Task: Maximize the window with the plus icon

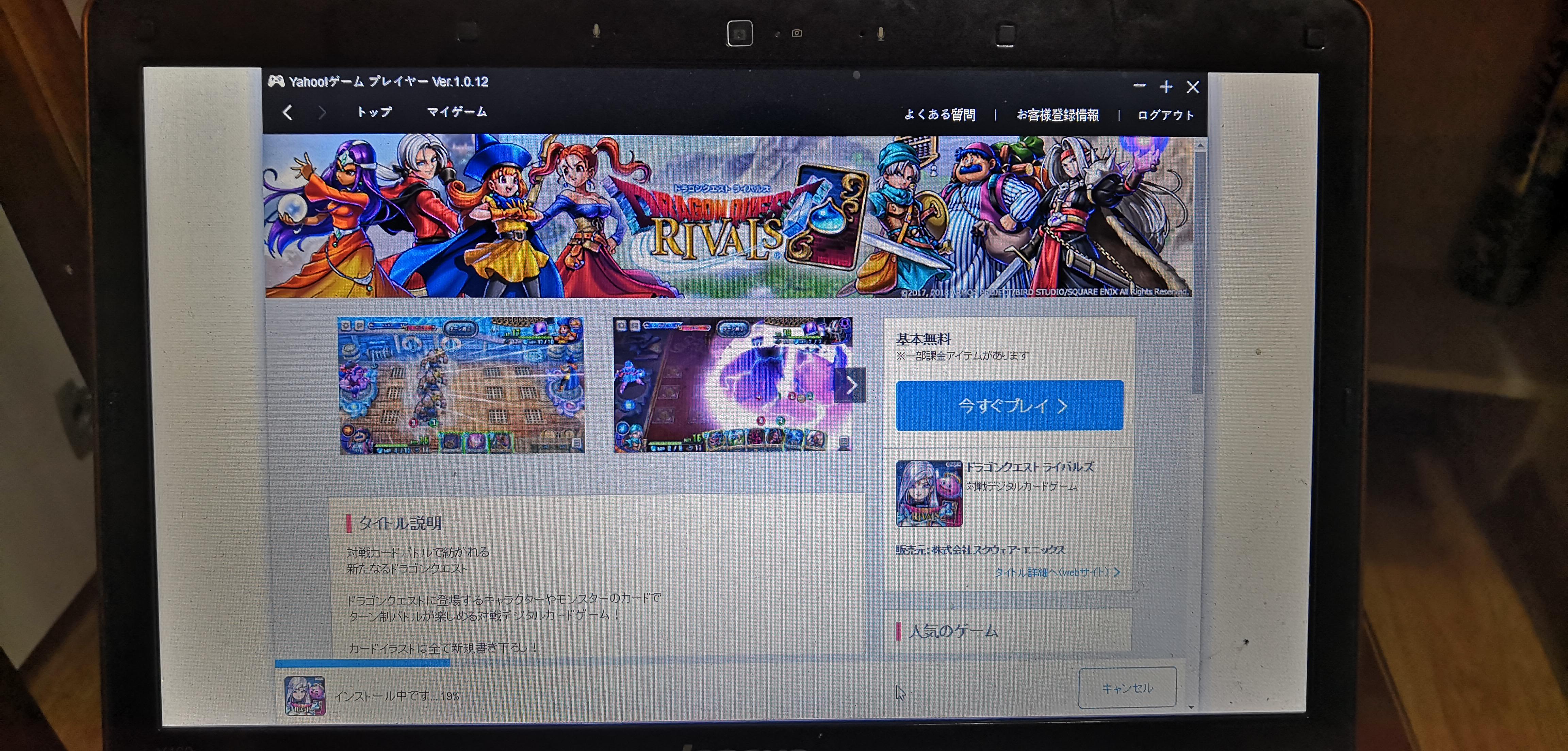Action: (x=1166, y=87)
